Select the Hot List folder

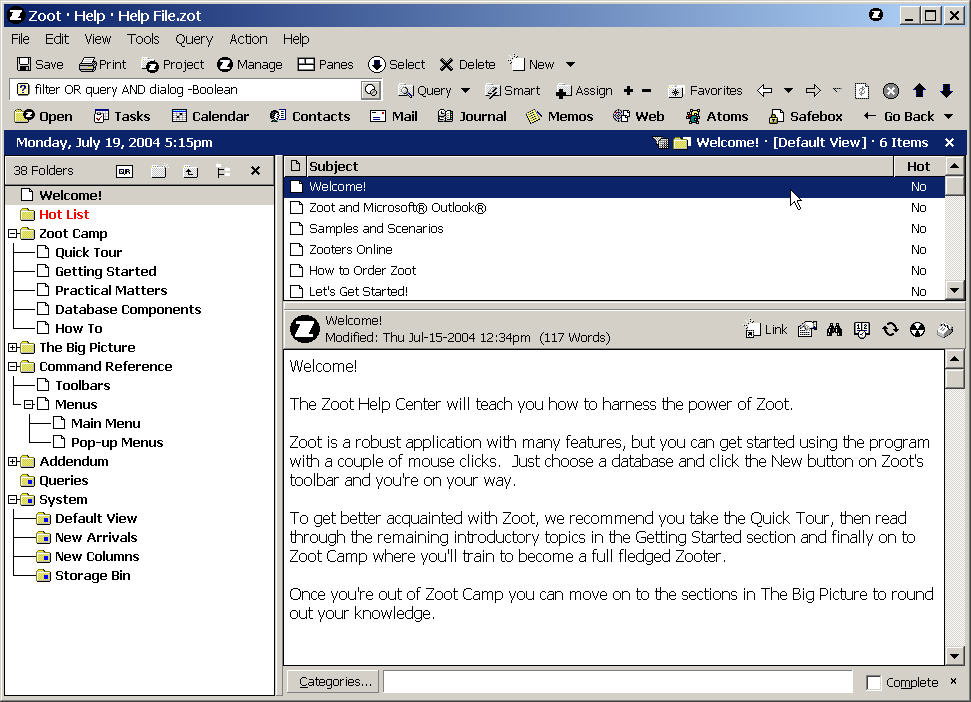64,214
